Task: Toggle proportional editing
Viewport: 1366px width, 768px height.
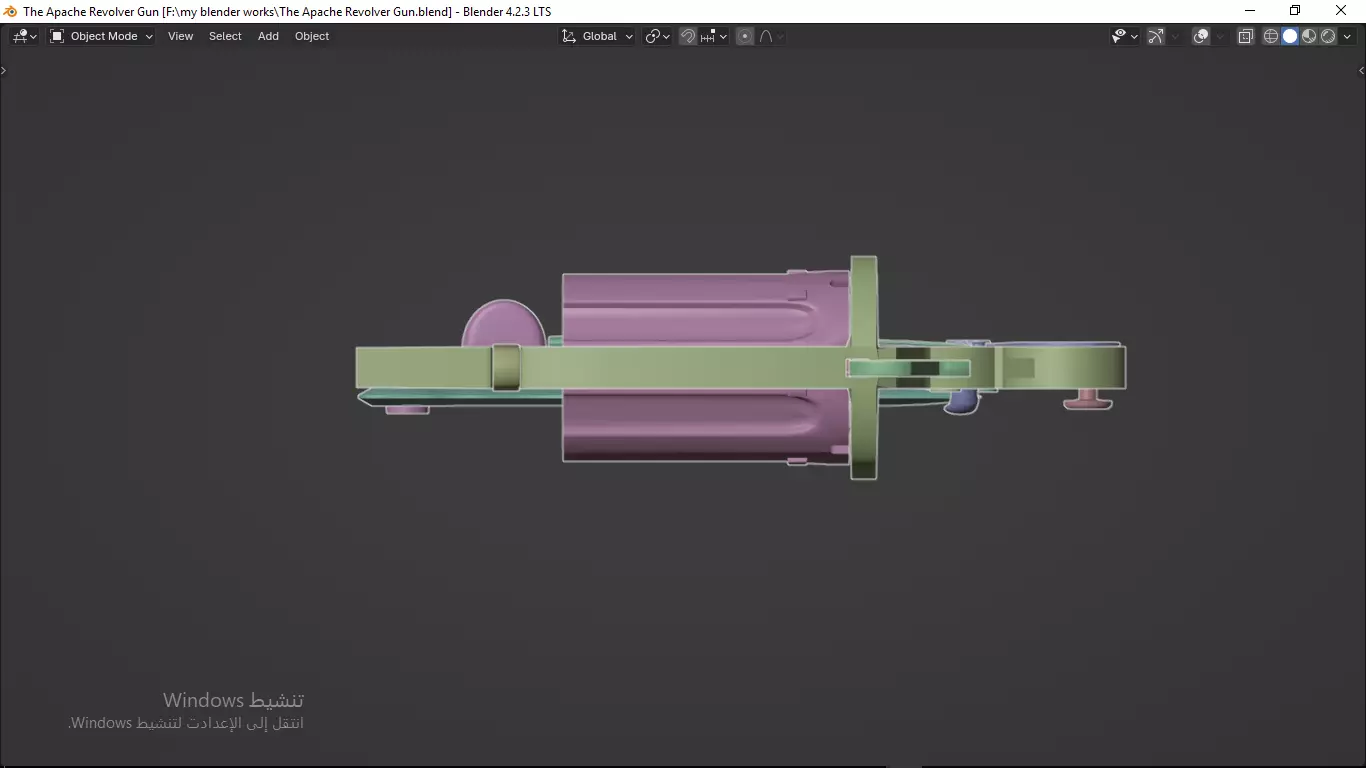Action: [745, 36]
